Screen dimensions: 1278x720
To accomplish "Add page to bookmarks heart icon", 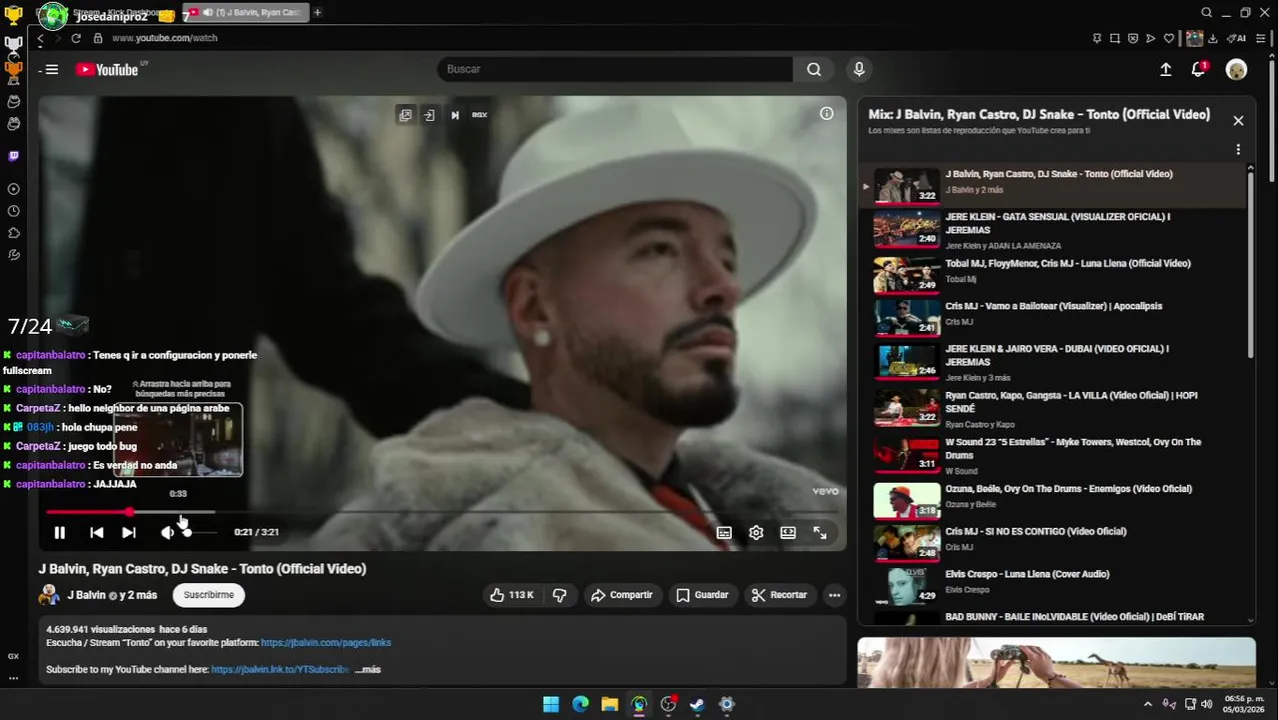I will tap(1169, 38).
